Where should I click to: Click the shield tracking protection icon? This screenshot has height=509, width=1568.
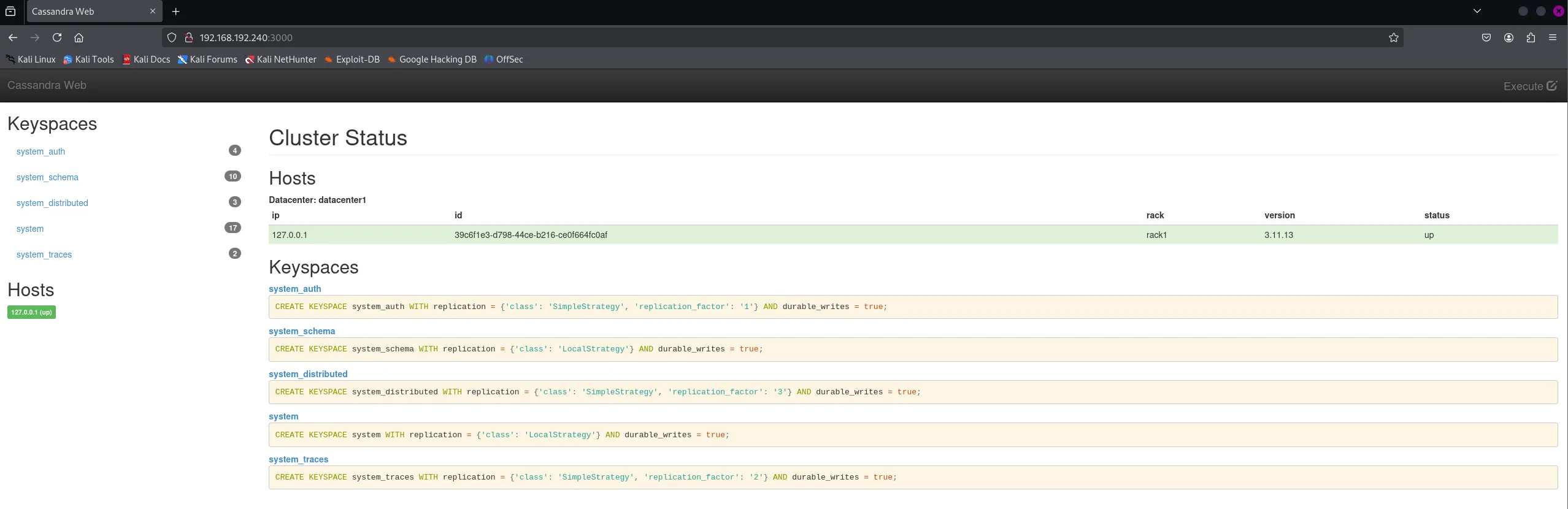[172, 37]
